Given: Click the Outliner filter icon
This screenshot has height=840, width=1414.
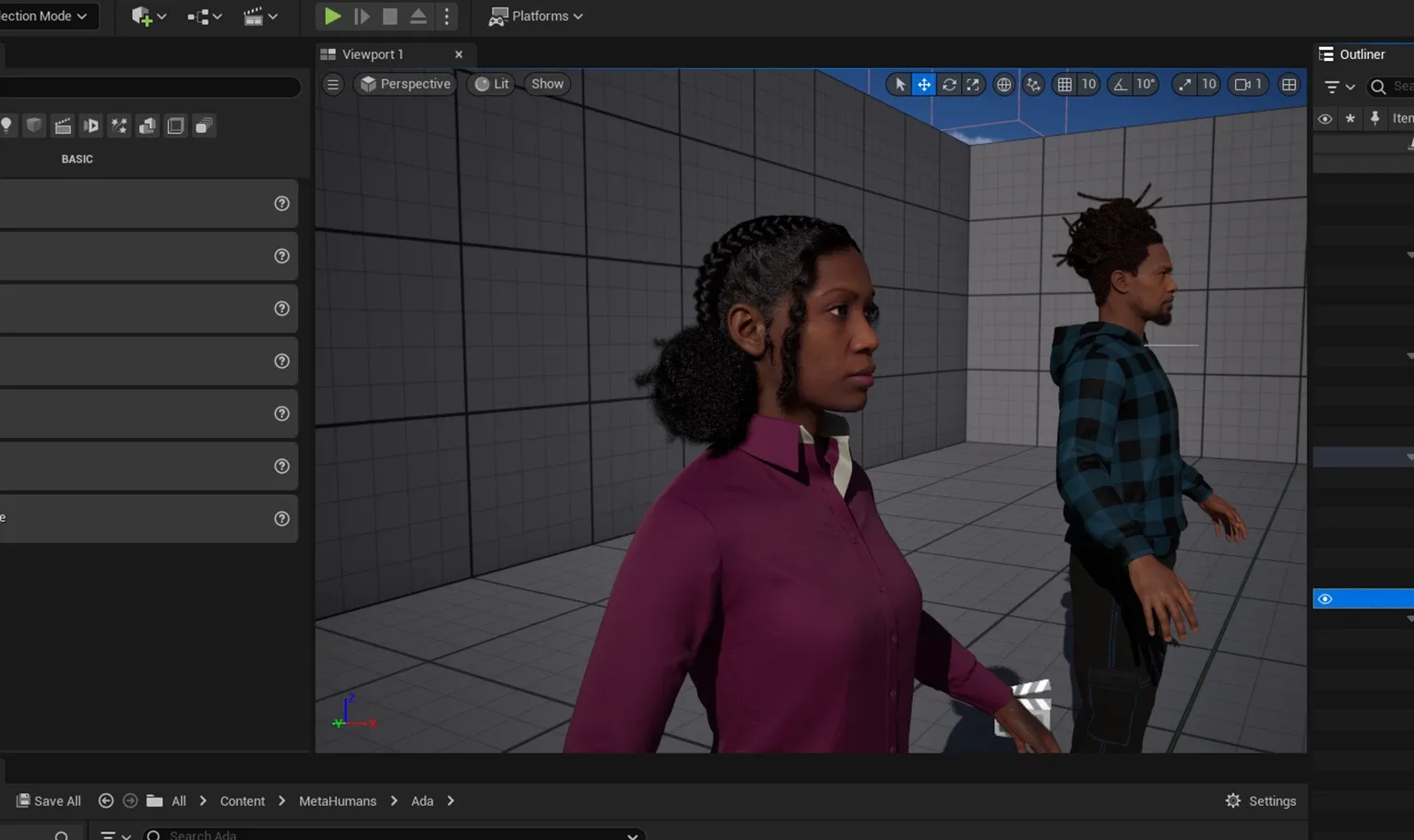Looking at the screenshot, I should pyautogui.click(x=1333, y=86).
